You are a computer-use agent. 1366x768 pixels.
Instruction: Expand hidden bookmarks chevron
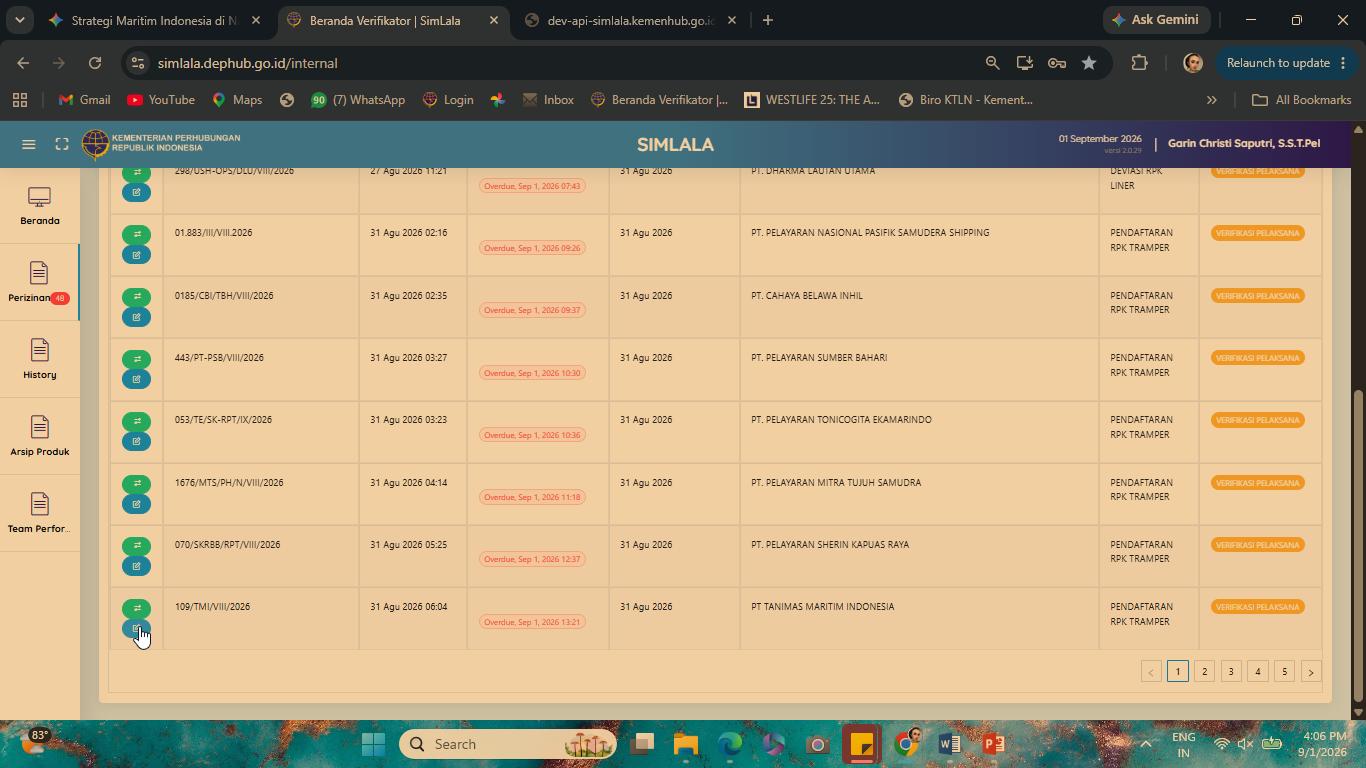(x=1212, y=100)
